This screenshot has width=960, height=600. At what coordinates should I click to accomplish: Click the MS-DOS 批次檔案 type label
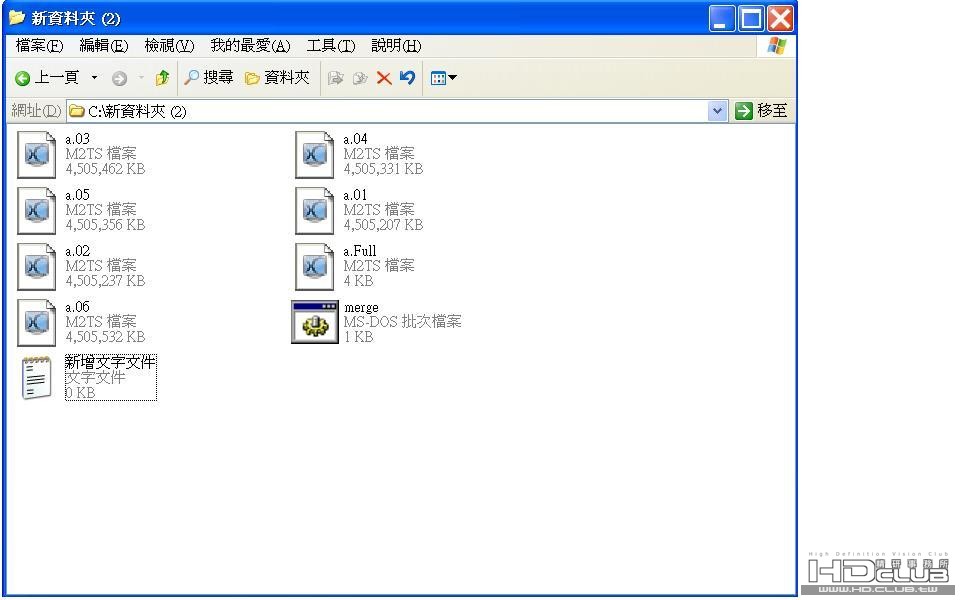402,321
